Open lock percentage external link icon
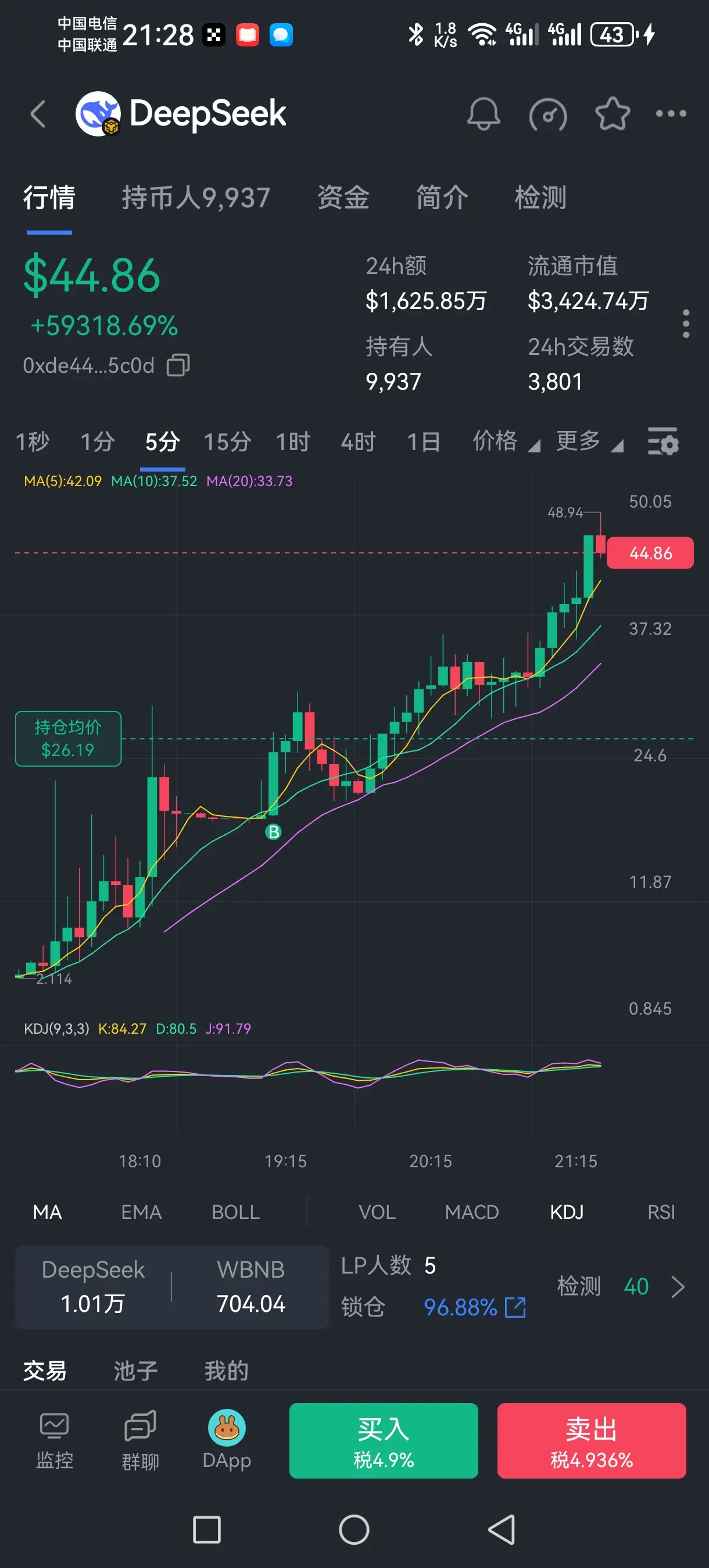Image resolution: width=709 pixels, height=1568 pixels. (x=515, y=1307)
